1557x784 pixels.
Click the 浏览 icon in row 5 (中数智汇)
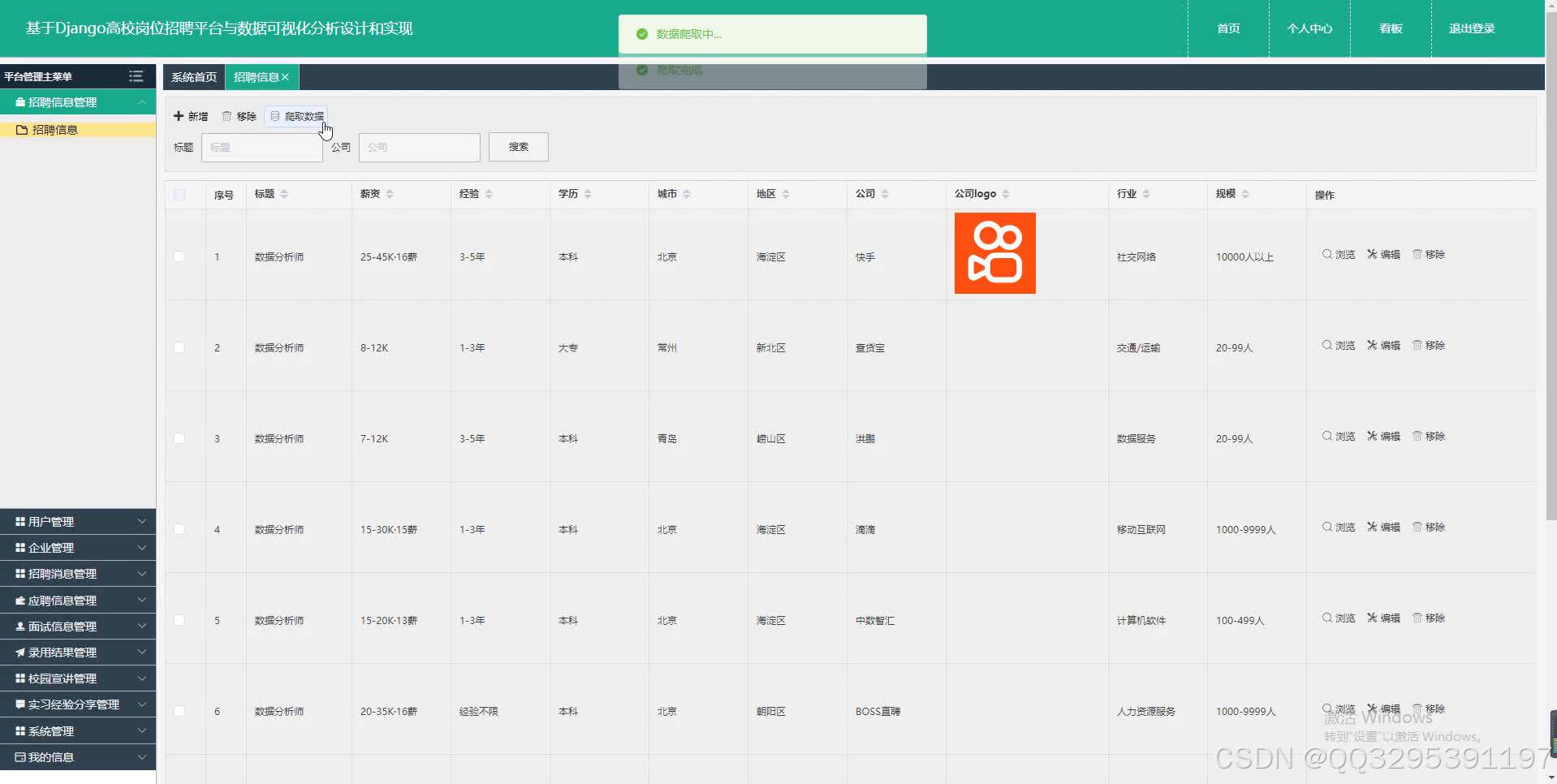click(1326, 618)
